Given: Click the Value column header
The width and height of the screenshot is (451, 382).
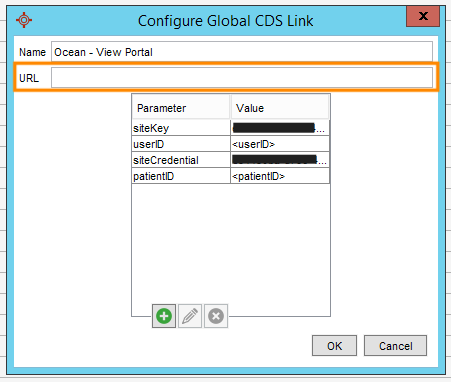Looking at the screenshot, I should click(x=280, y=108).
